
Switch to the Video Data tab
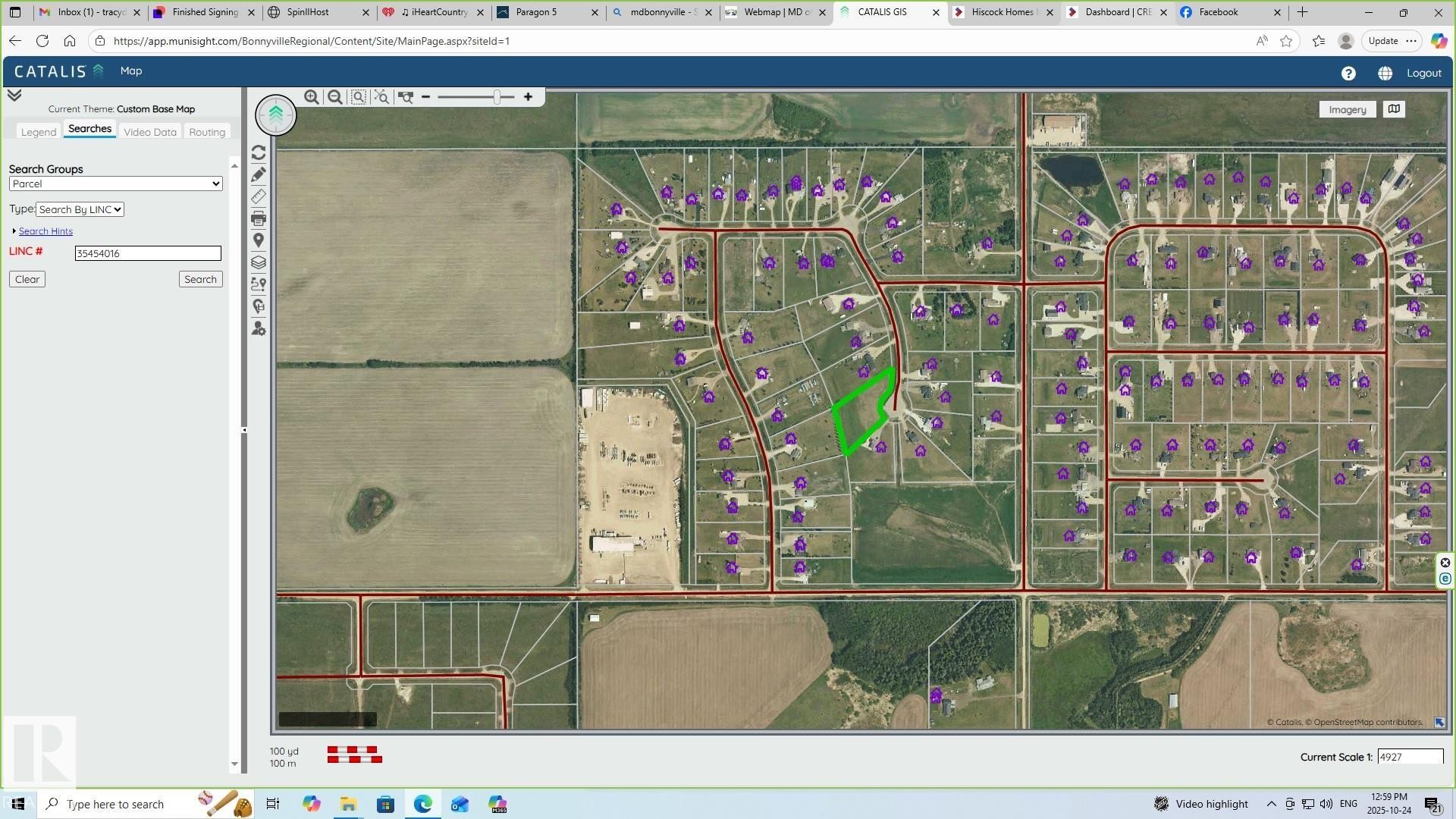coord(149,131)
